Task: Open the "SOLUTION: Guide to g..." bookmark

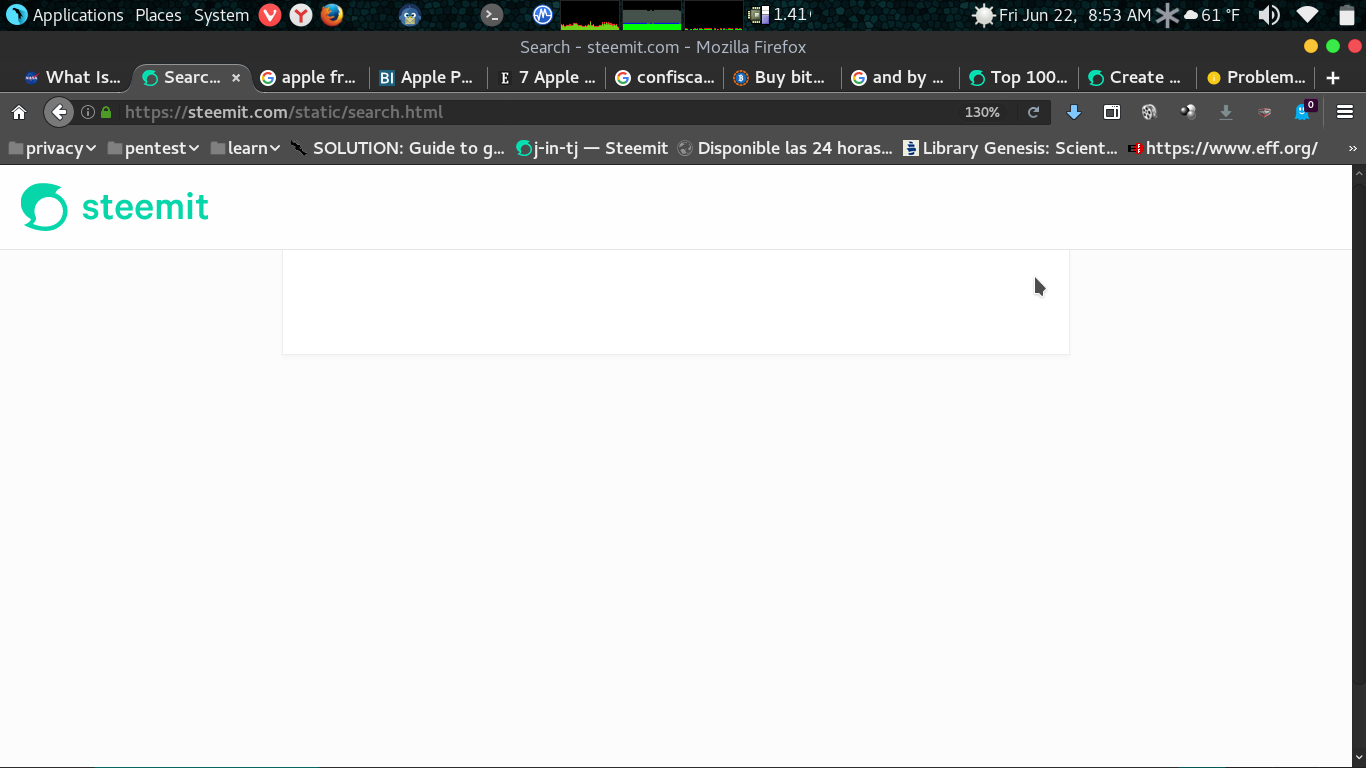Action: [398, 148]
